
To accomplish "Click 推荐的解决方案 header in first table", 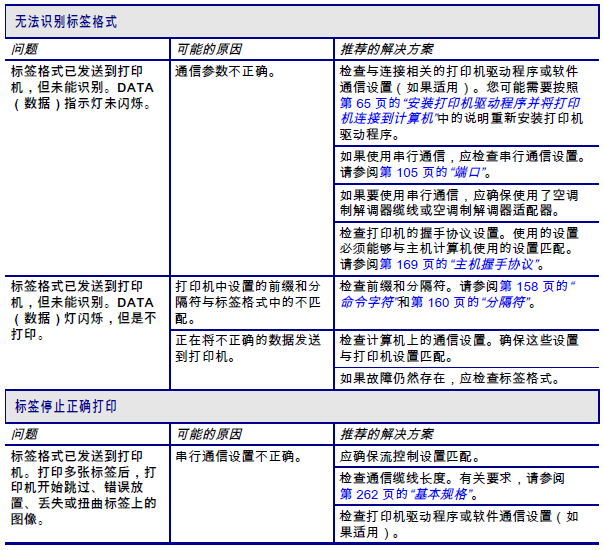I will 386,49.
